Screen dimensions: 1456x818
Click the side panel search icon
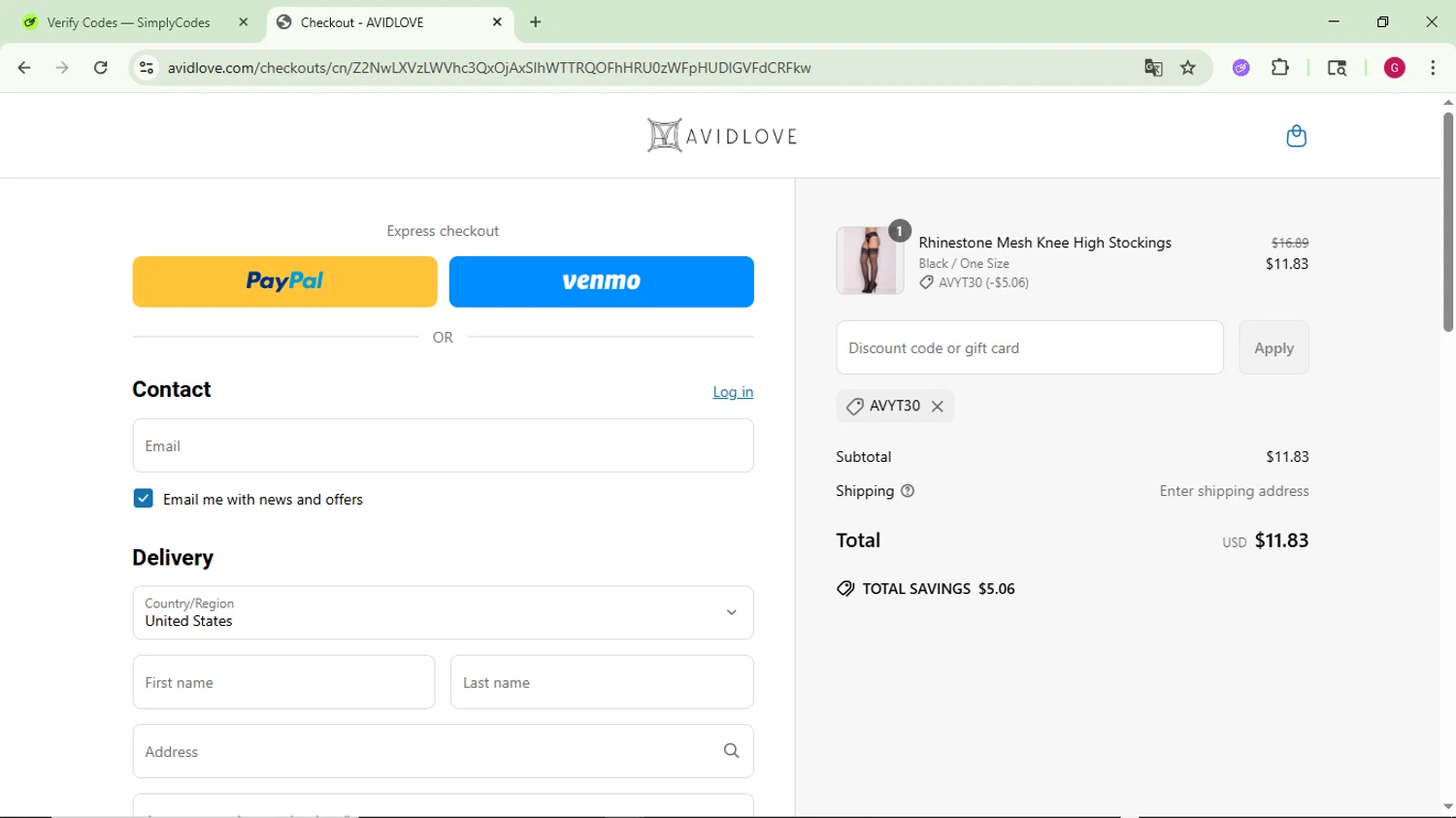(x=1337, y=68)
